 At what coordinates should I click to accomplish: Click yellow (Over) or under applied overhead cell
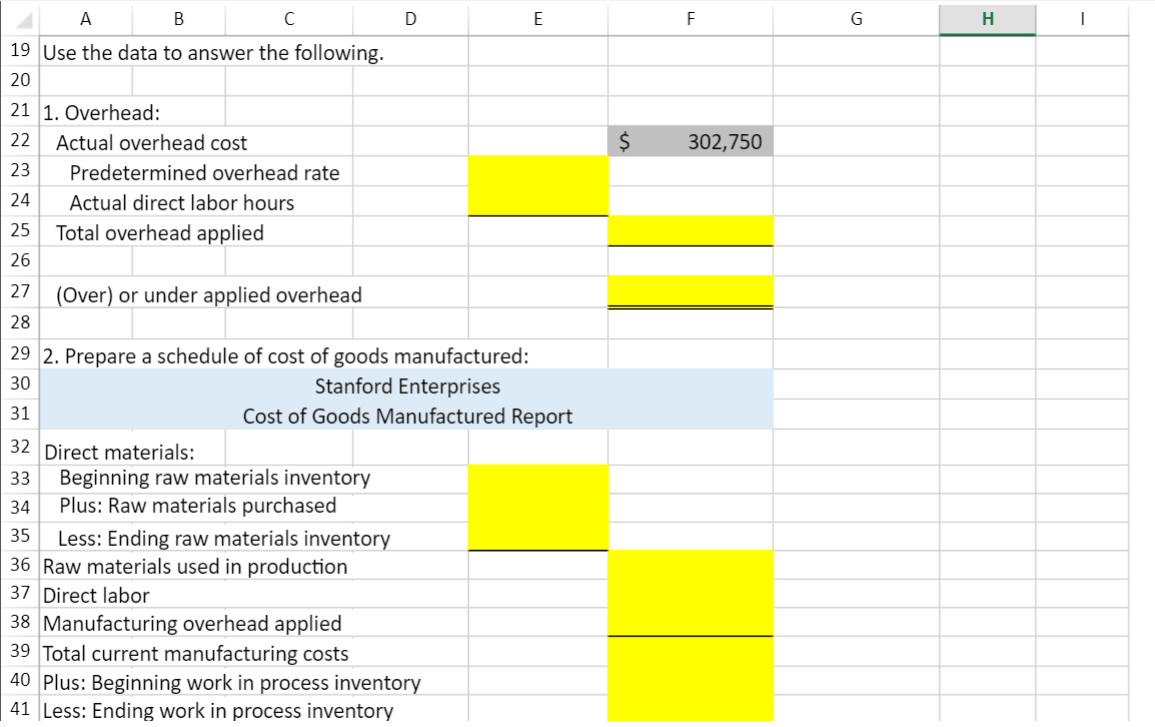pos(689,290)
